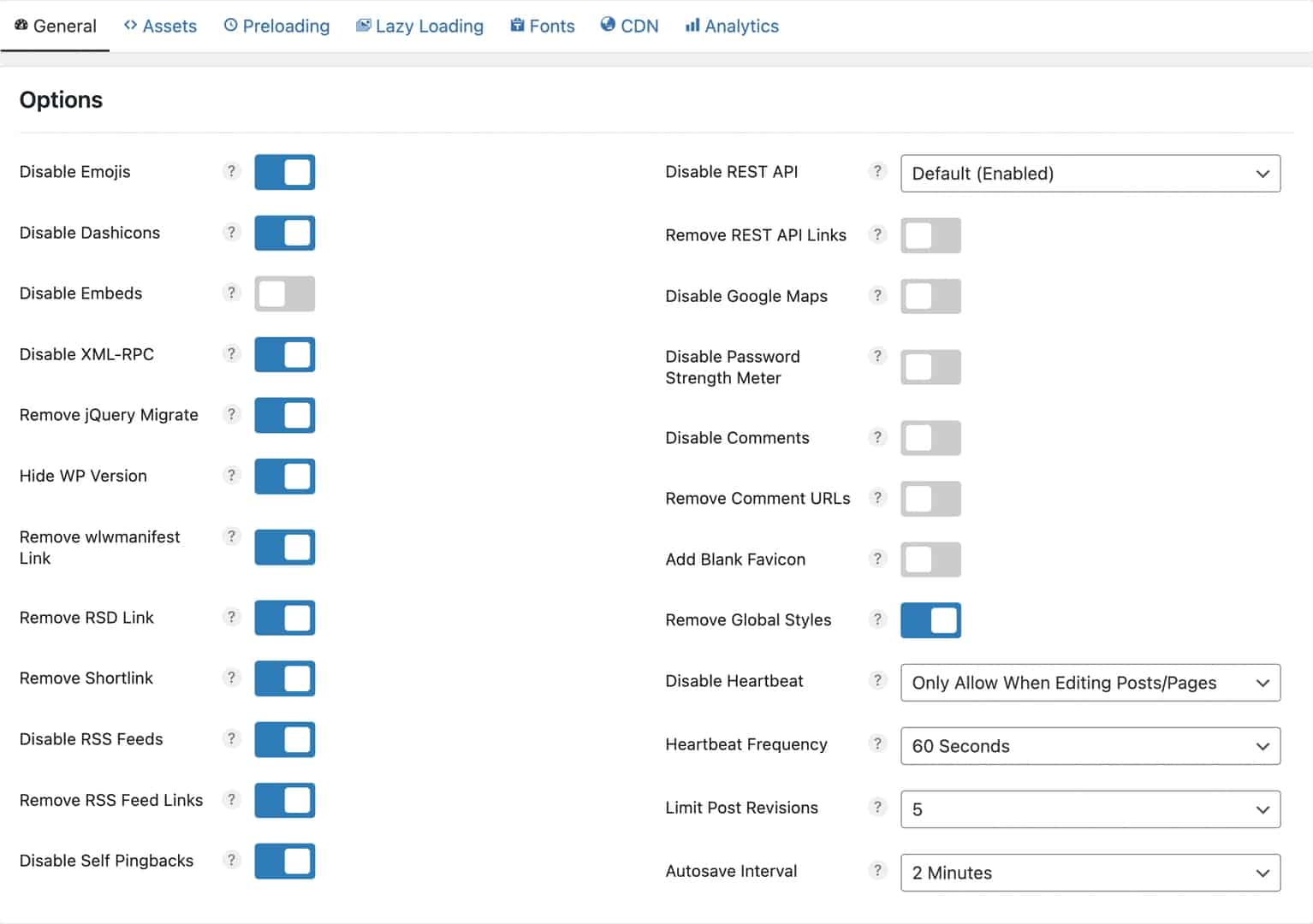Switch on Disable Google Maps
1313x924 pixels.
coord(931,296)
